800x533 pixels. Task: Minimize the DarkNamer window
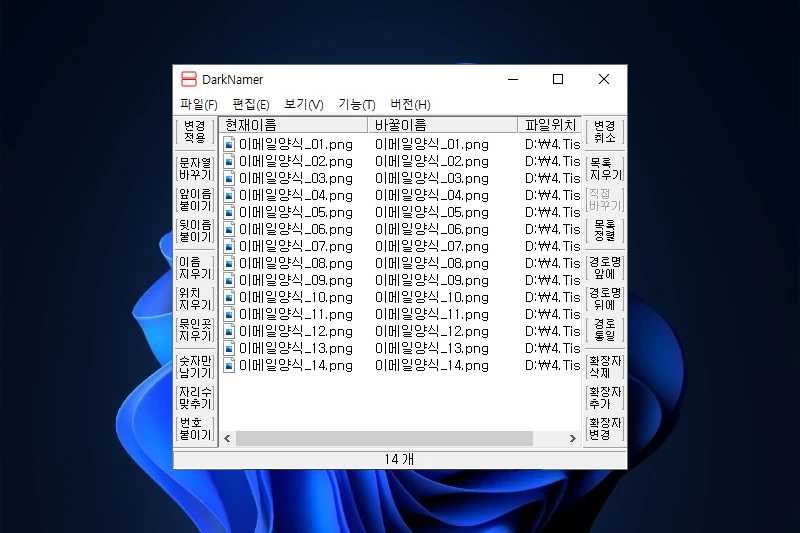tap(513, 79)
